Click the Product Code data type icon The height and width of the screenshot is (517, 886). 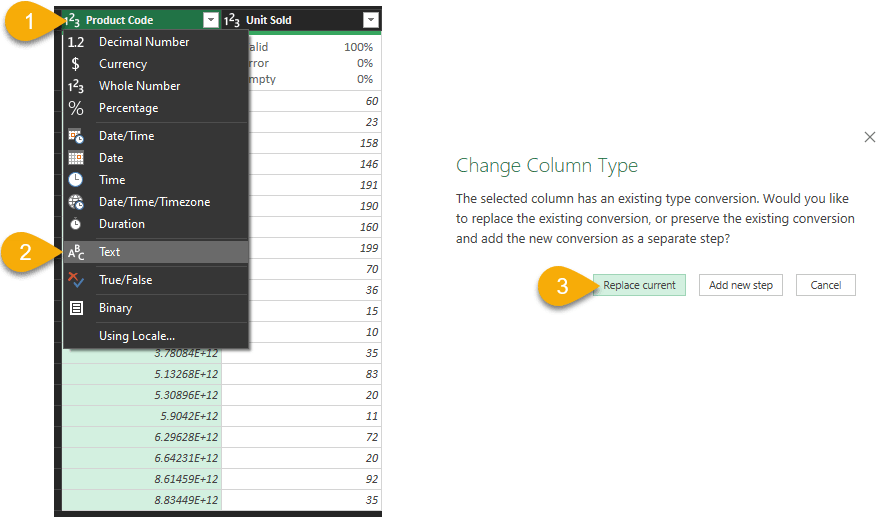pyautogui.click(x=72, y=20)
